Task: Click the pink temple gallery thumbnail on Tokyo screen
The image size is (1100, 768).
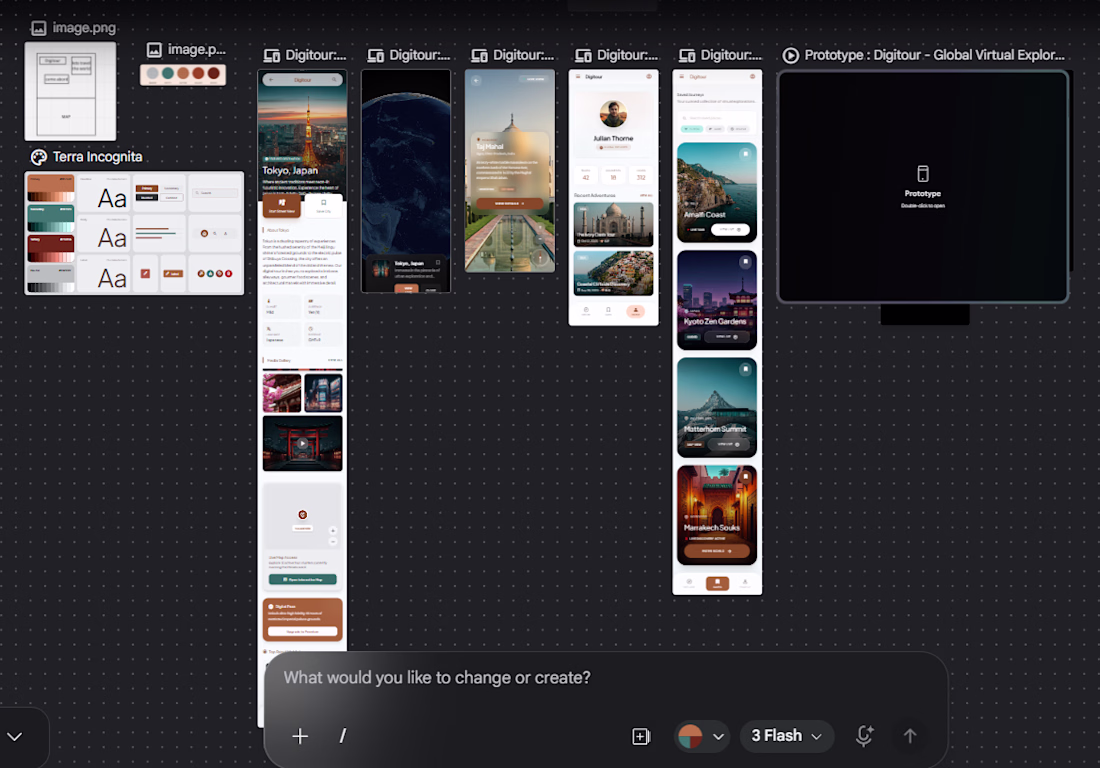Action: click(x=282, y=393)
